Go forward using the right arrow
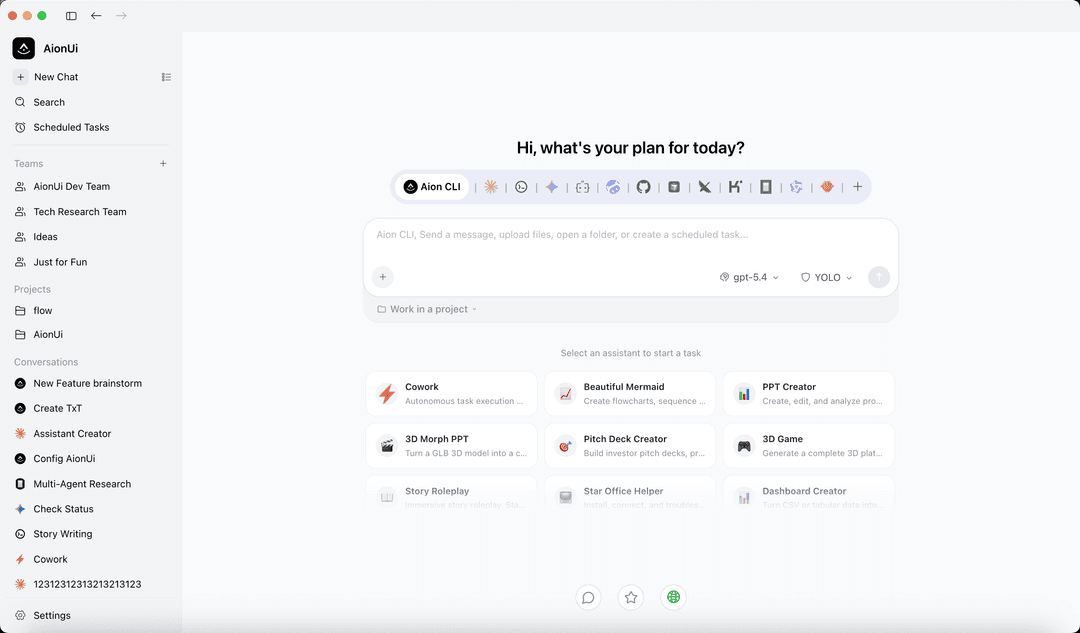1080x633 pixels. (x=121, y=16)
